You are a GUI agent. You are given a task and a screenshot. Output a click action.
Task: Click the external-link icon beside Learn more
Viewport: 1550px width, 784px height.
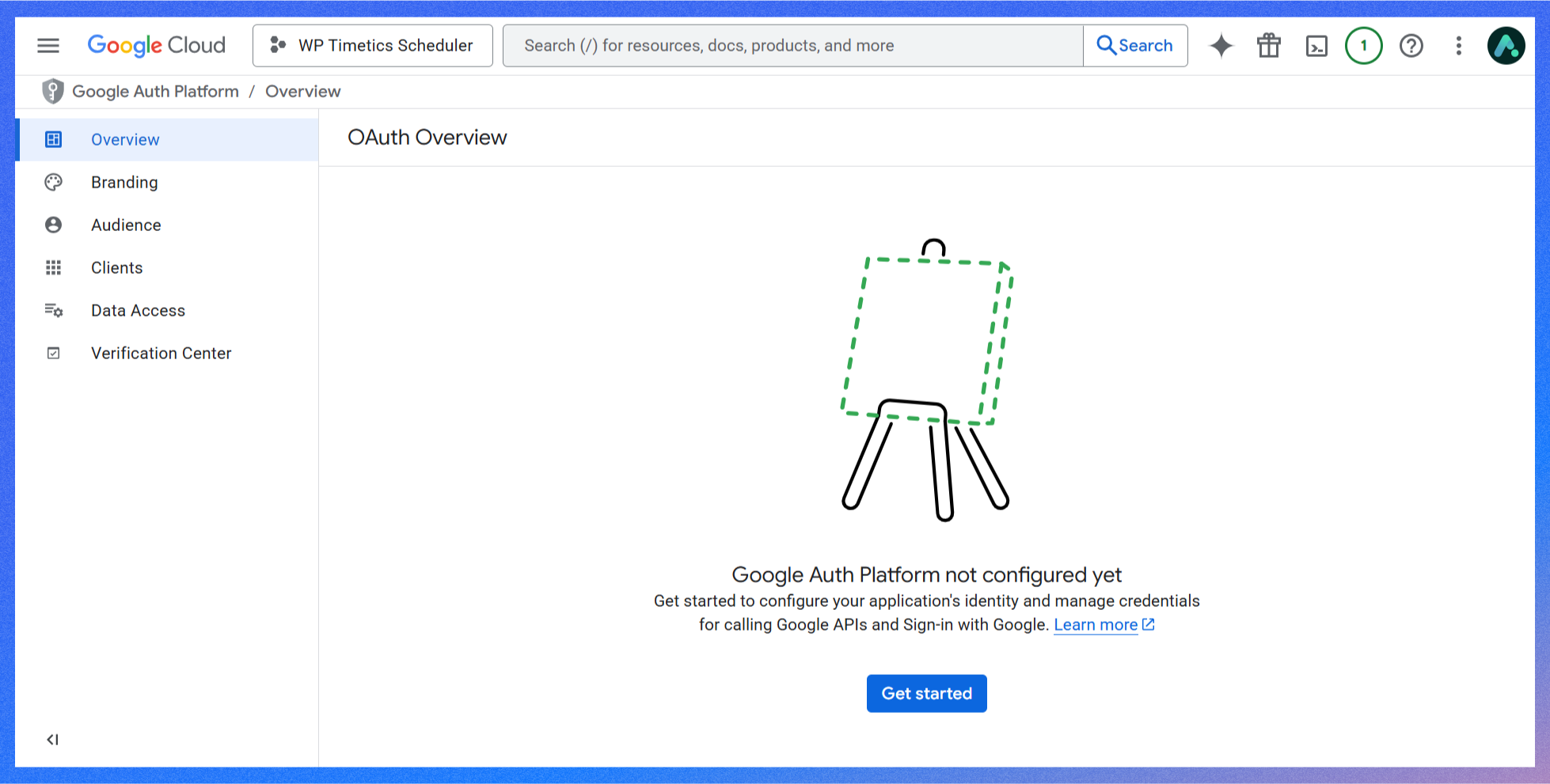tap(1149, 625)
